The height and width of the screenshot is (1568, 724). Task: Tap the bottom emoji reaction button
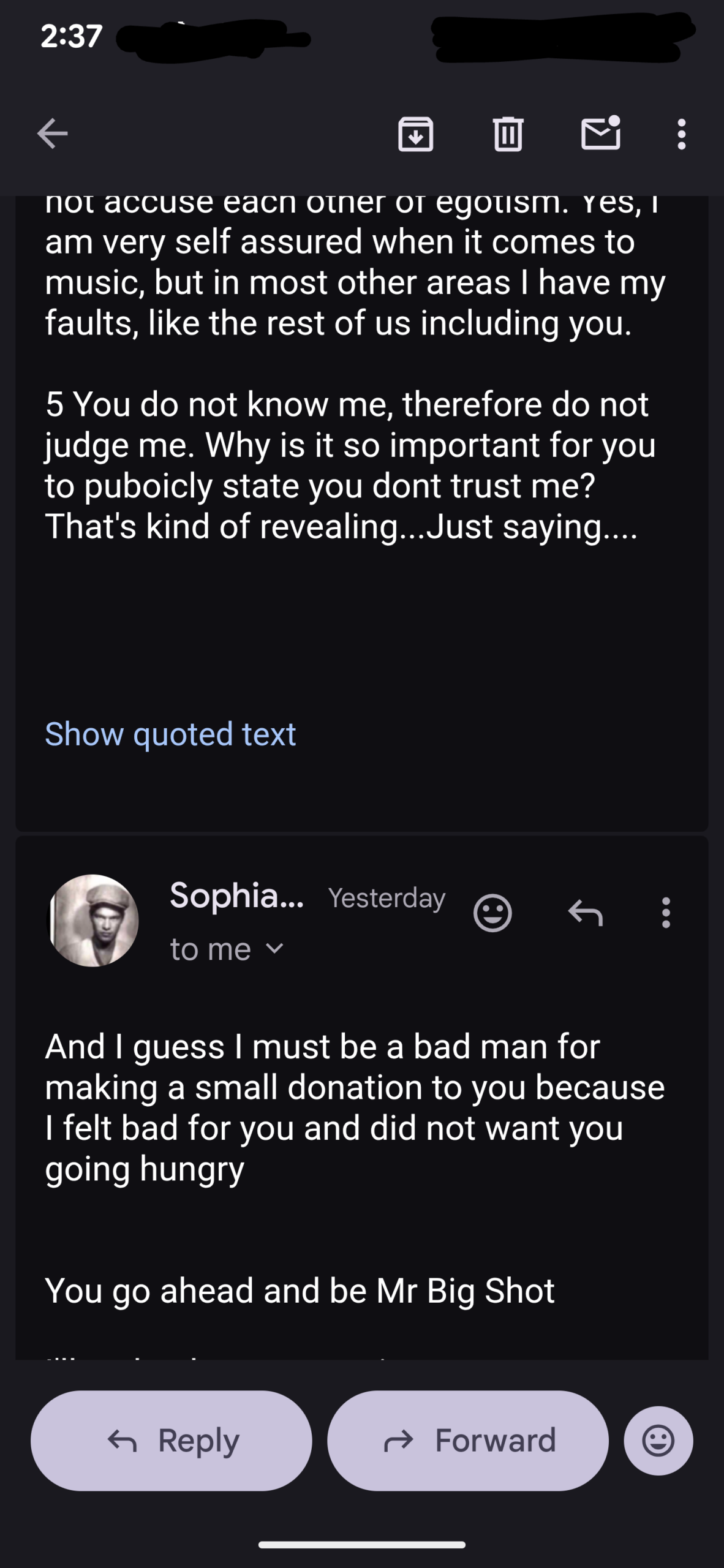(658, 1441)
